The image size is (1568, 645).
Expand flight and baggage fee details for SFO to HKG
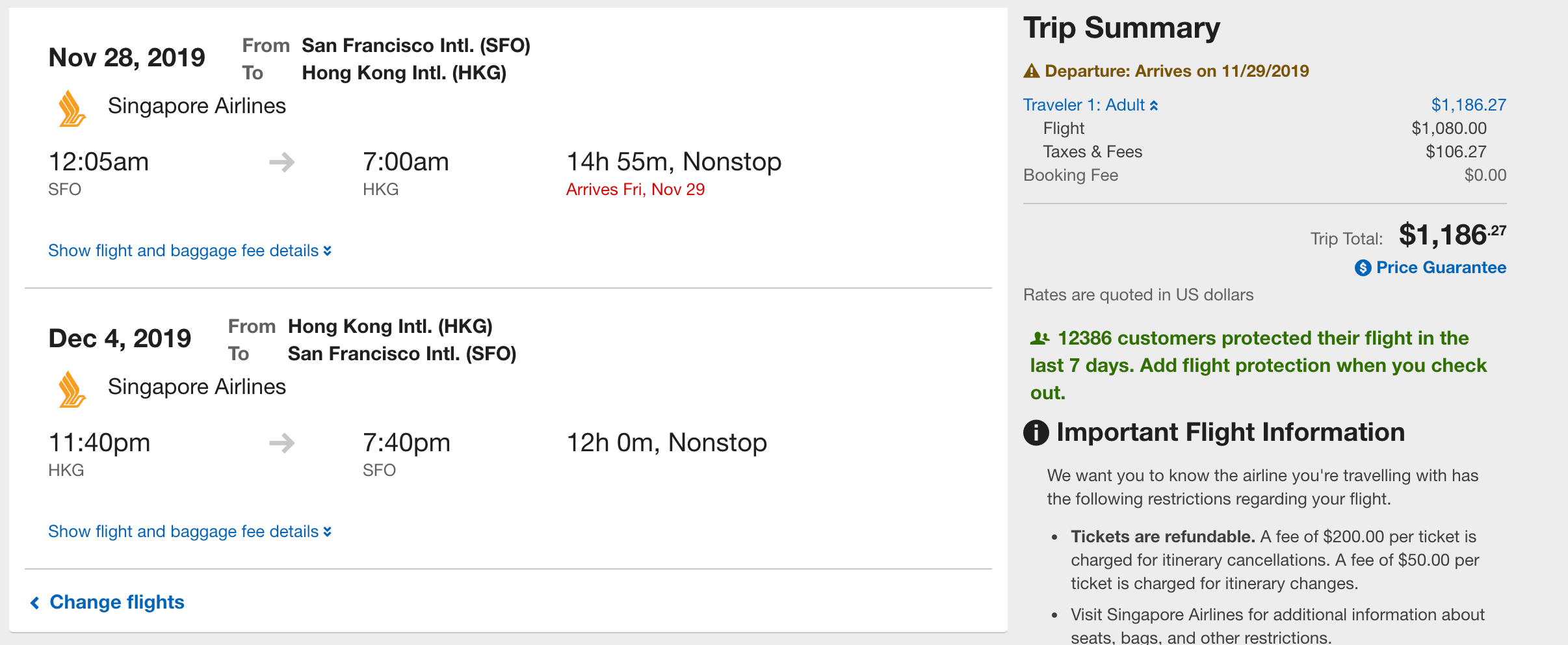190,251
